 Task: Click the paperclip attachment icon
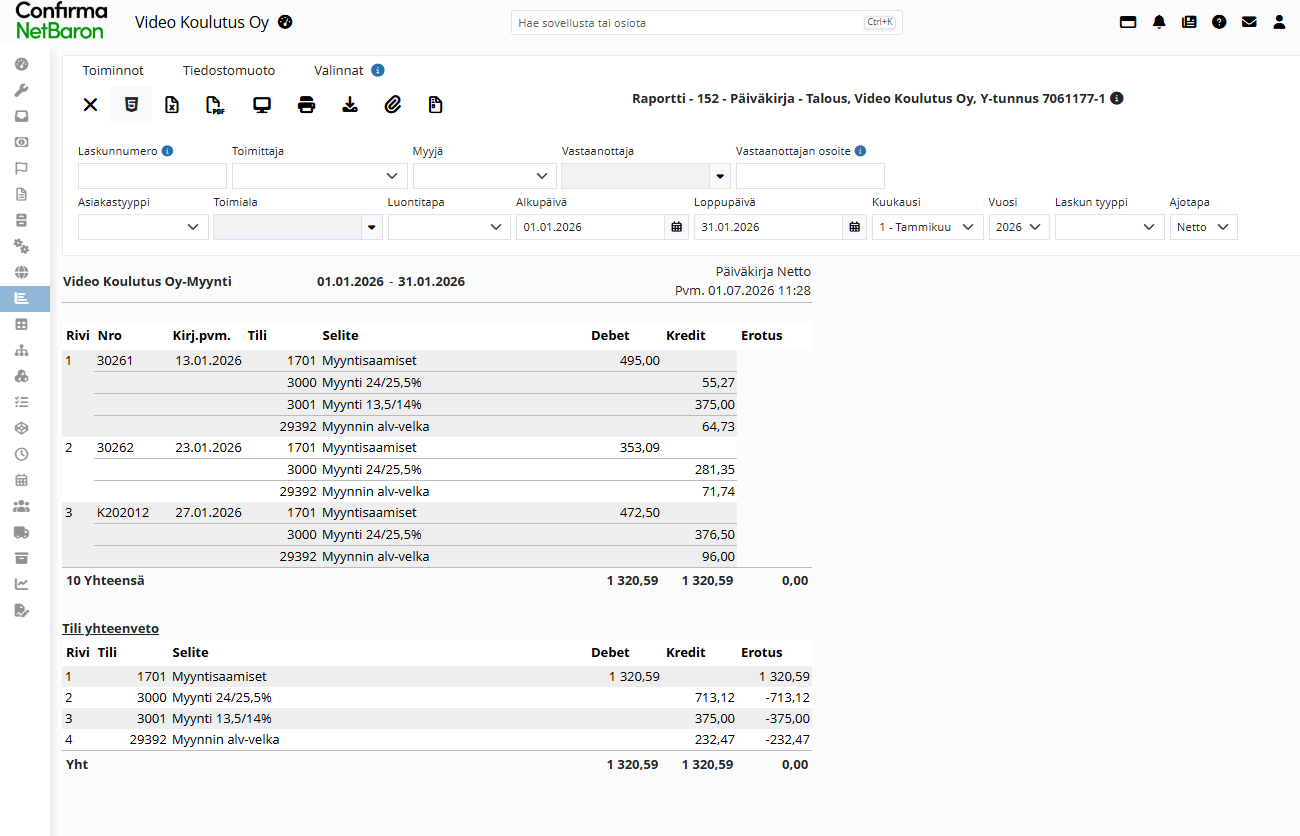pos(393,105)
